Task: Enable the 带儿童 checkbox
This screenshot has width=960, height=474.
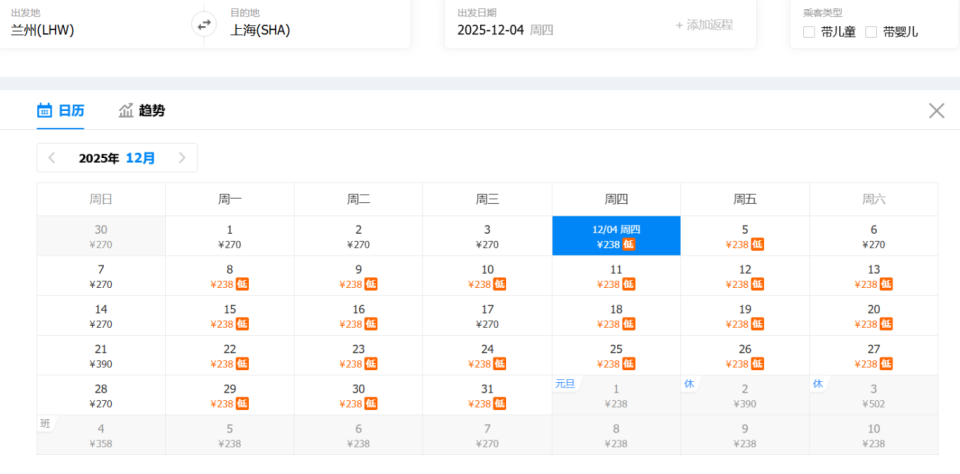Action: [x=809, y=32]
